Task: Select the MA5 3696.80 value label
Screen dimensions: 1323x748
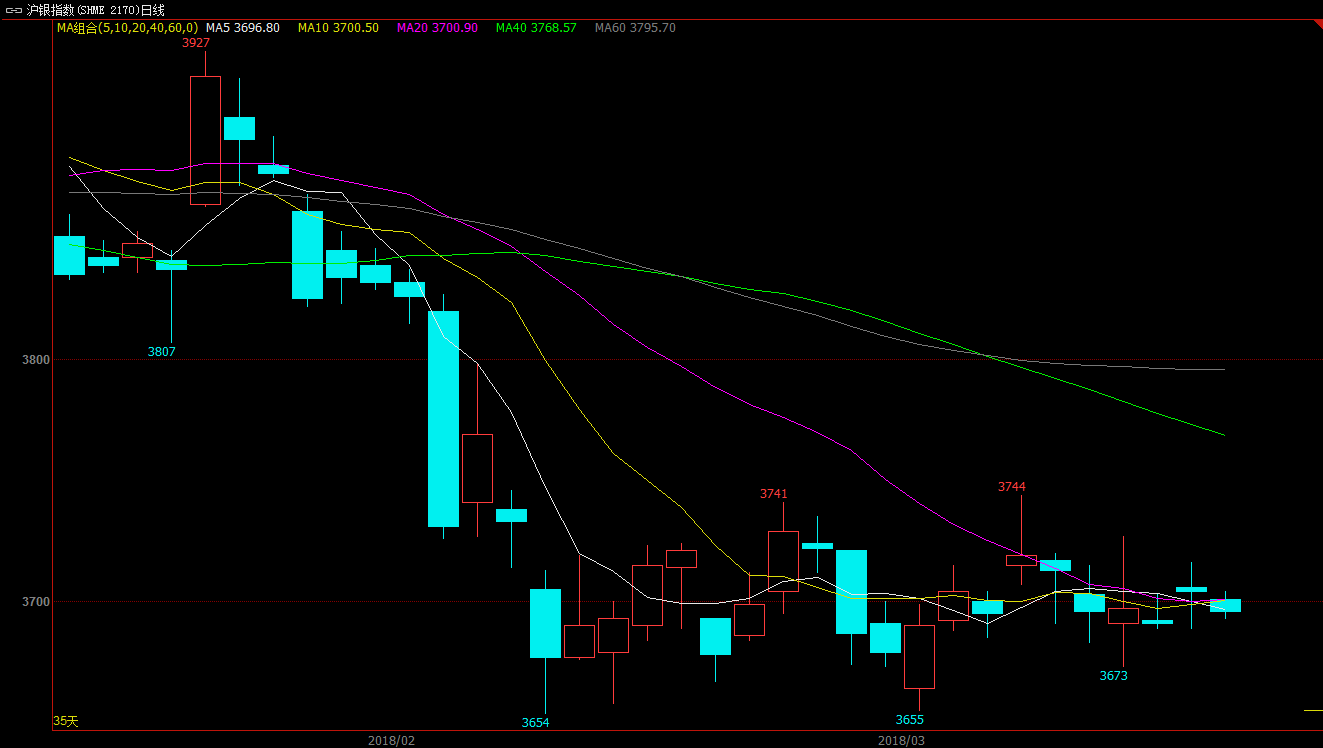Action: tap(243, 28)
